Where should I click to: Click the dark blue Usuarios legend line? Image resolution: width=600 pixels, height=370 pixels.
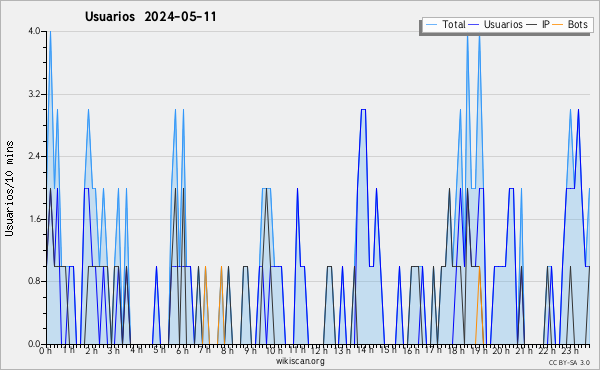point(474,25)
